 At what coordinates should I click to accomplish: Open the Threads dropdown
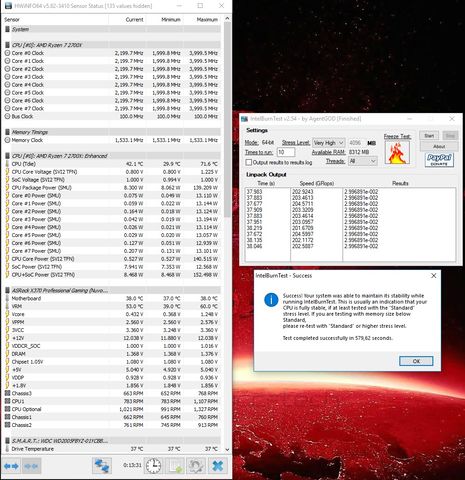tap(363, 161)
